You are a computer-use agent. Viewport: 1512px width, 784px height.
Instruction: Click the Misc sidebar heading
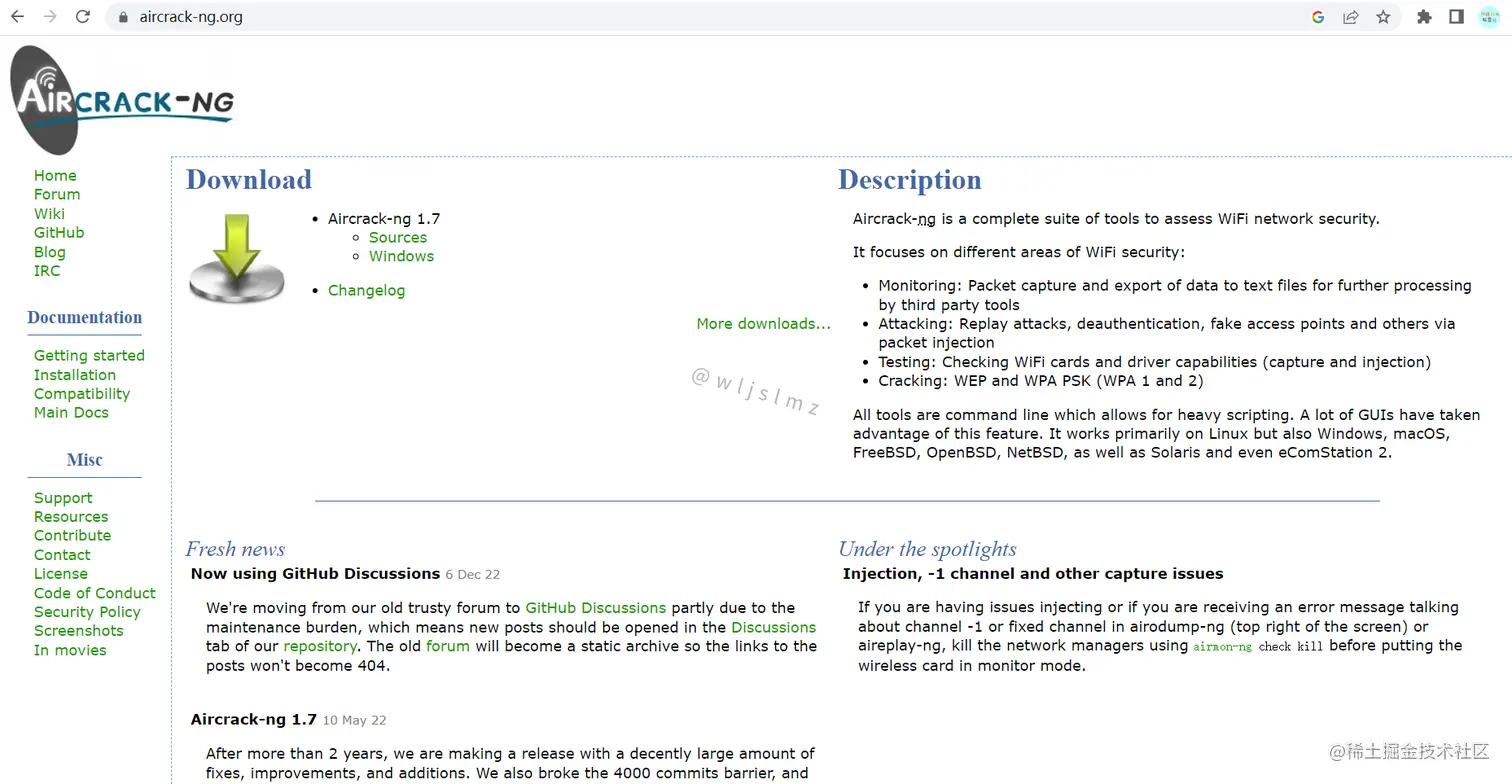click(84, 460)
